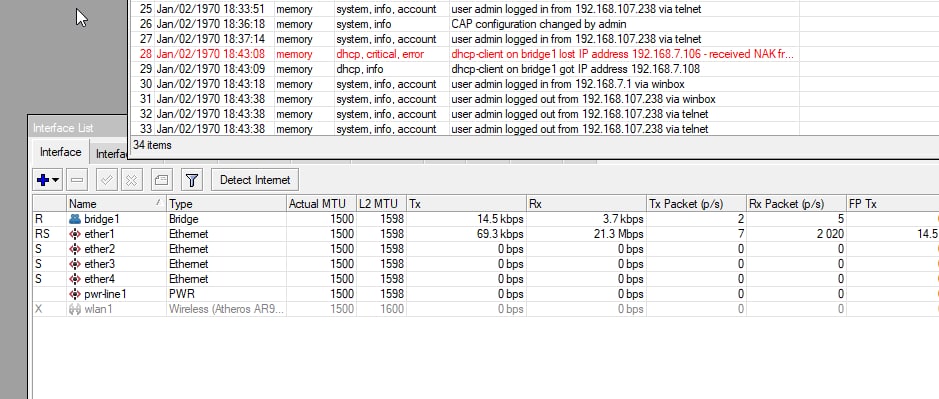Click the bridge1 bridge icon

(x=75, y=219)
